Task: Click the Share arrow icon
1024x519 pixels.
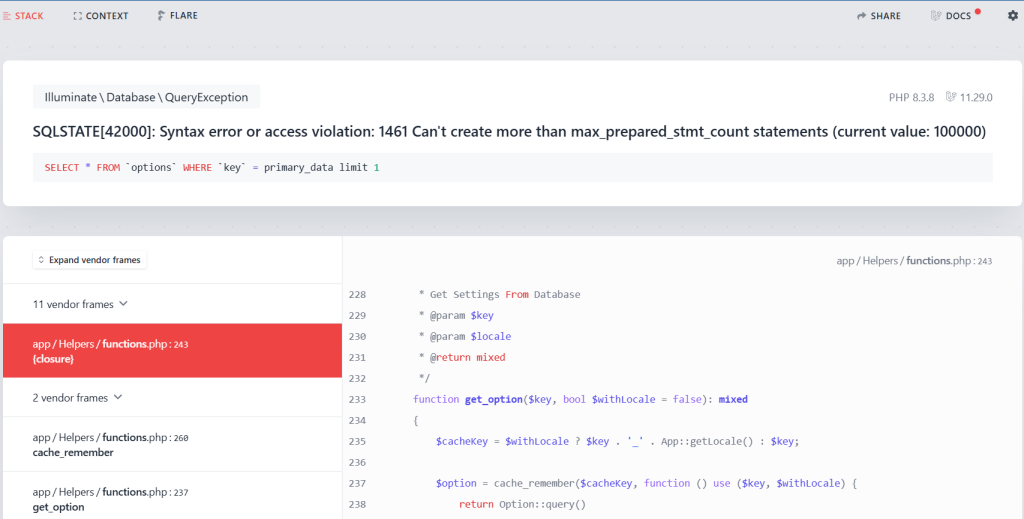Action: point(861,16)
